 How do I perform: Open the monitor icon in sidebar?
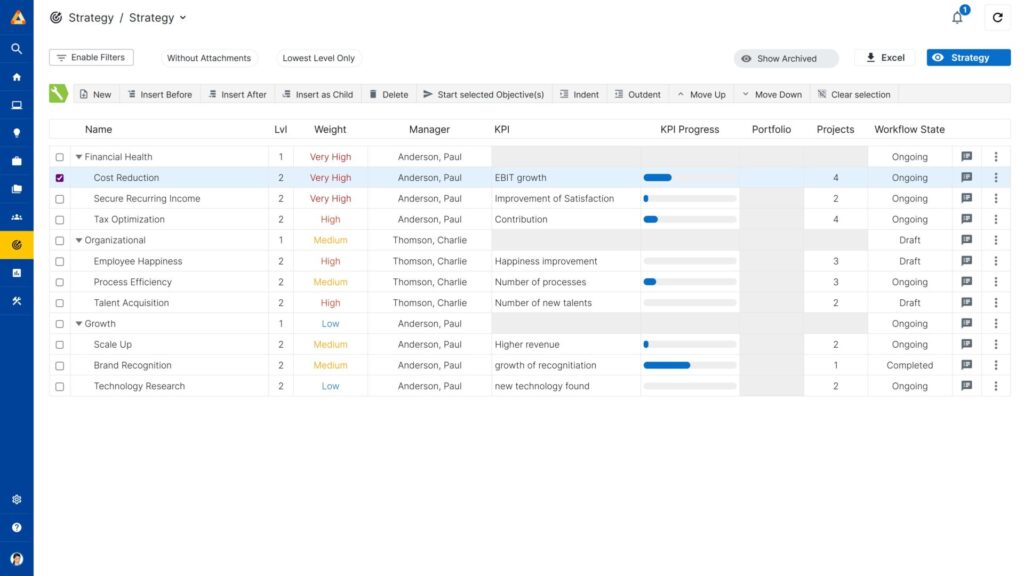point(17,105)
